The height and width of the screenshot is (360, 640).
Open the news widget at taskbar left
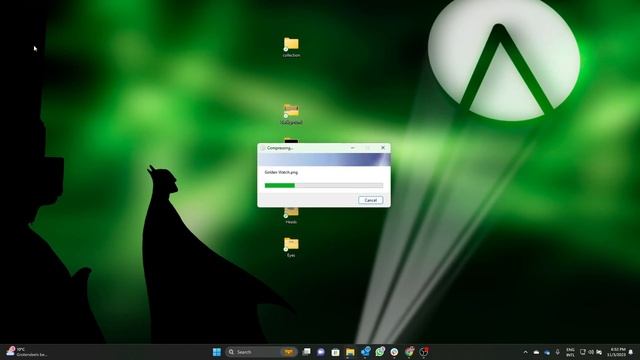click(x=27, y=352)
